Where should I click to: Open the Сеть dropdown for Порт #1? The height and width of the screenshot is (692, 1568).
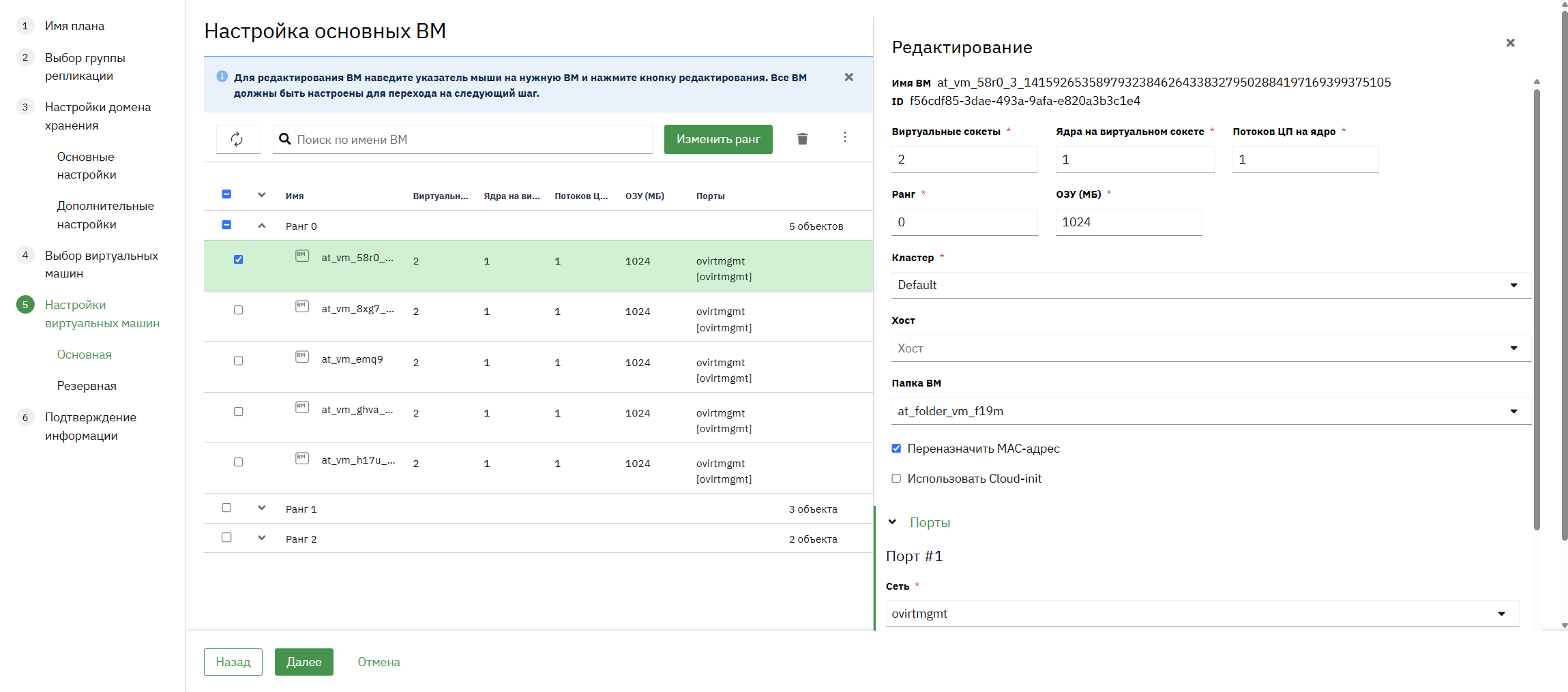[1202, 614]
